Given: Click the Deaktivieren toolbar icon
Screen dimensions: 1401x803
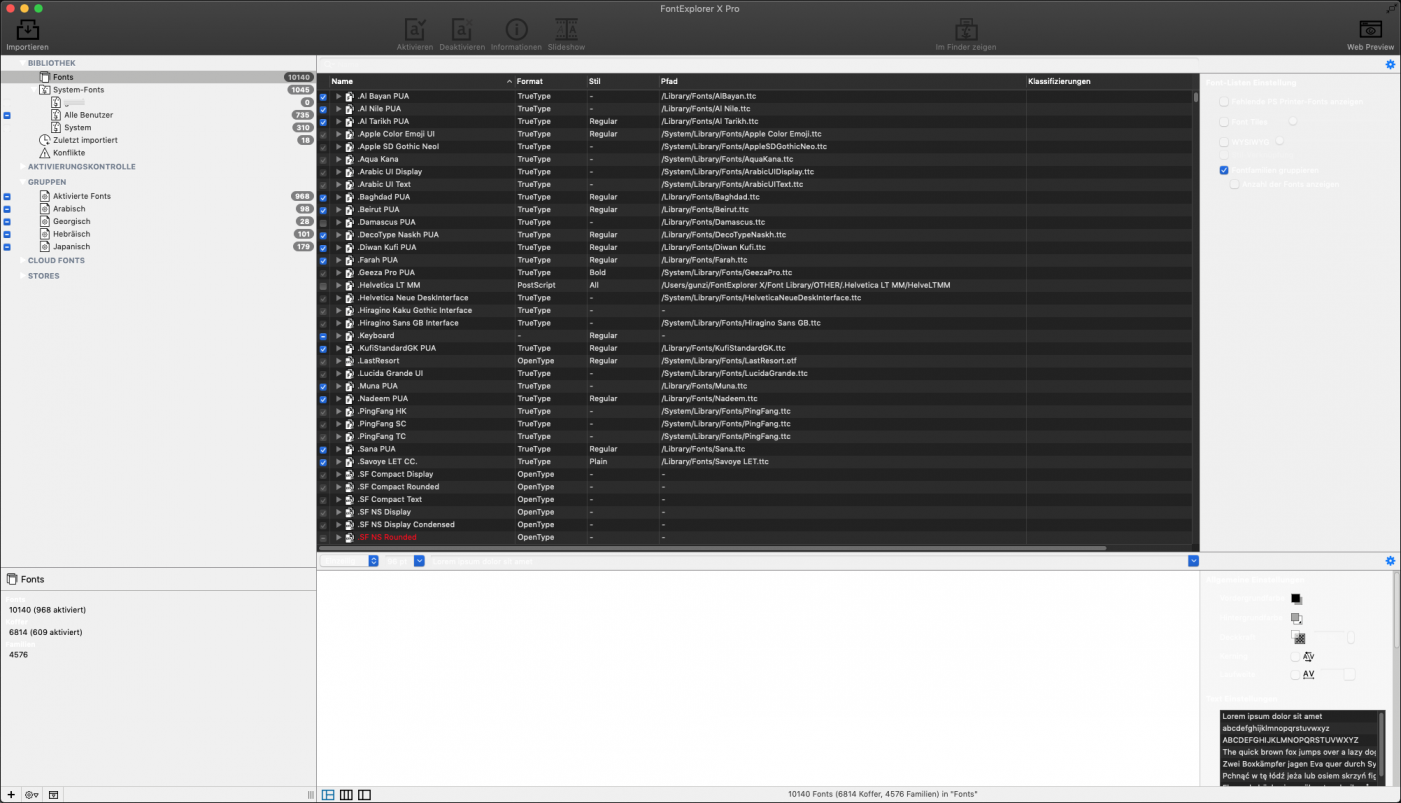Looking at the screenshot, I should click(x=461, y=30).
